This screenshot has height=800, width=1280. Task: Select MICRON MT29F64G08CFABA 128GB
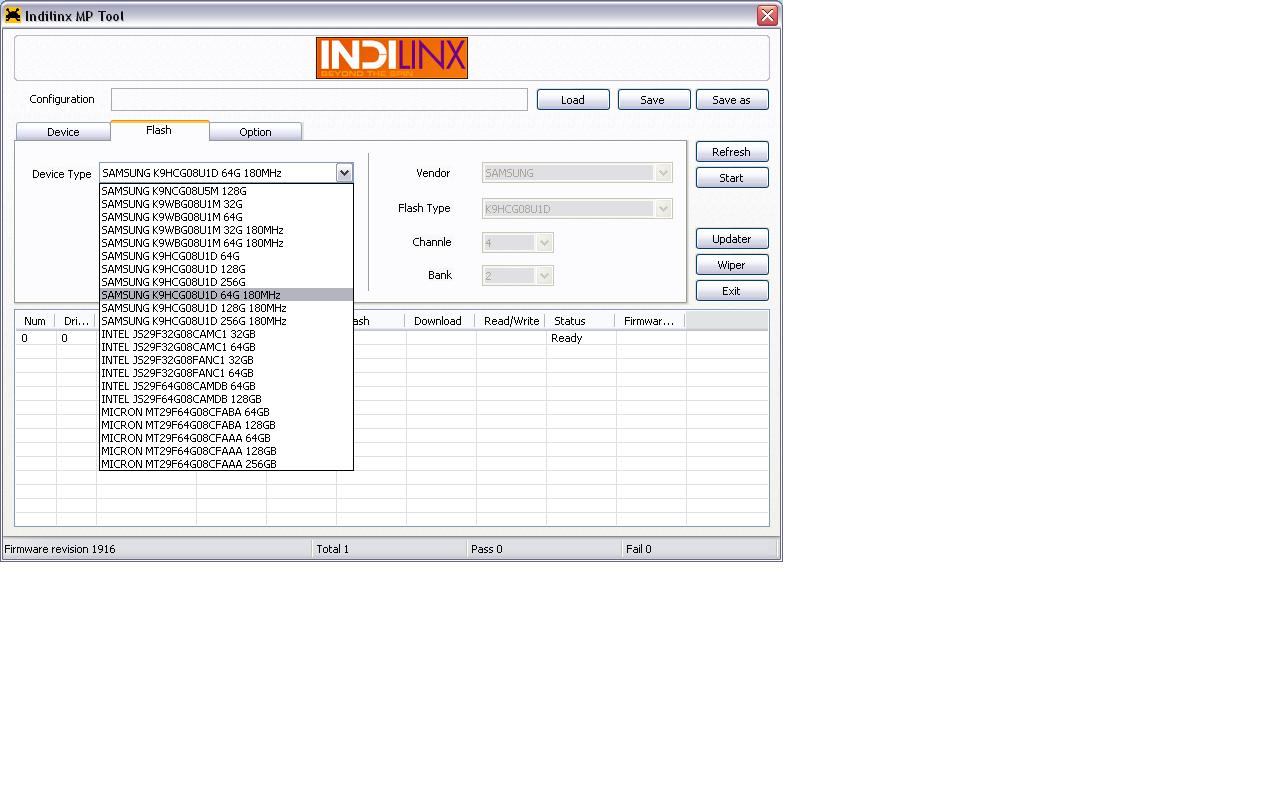coord(226,425)
